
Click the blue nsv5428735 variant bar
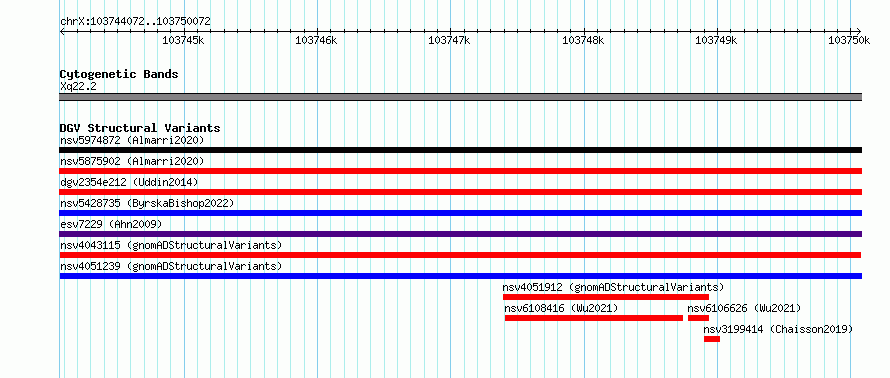460,213
